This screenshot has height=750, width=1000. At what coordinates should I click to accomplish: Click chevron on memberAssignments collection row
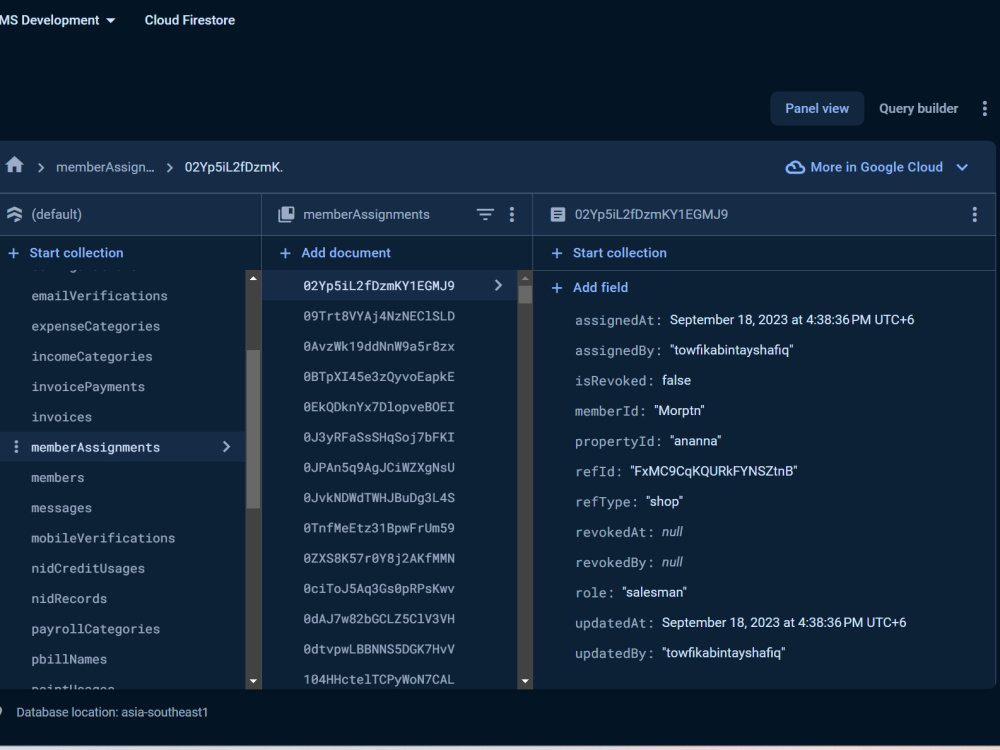click(226, 447)
